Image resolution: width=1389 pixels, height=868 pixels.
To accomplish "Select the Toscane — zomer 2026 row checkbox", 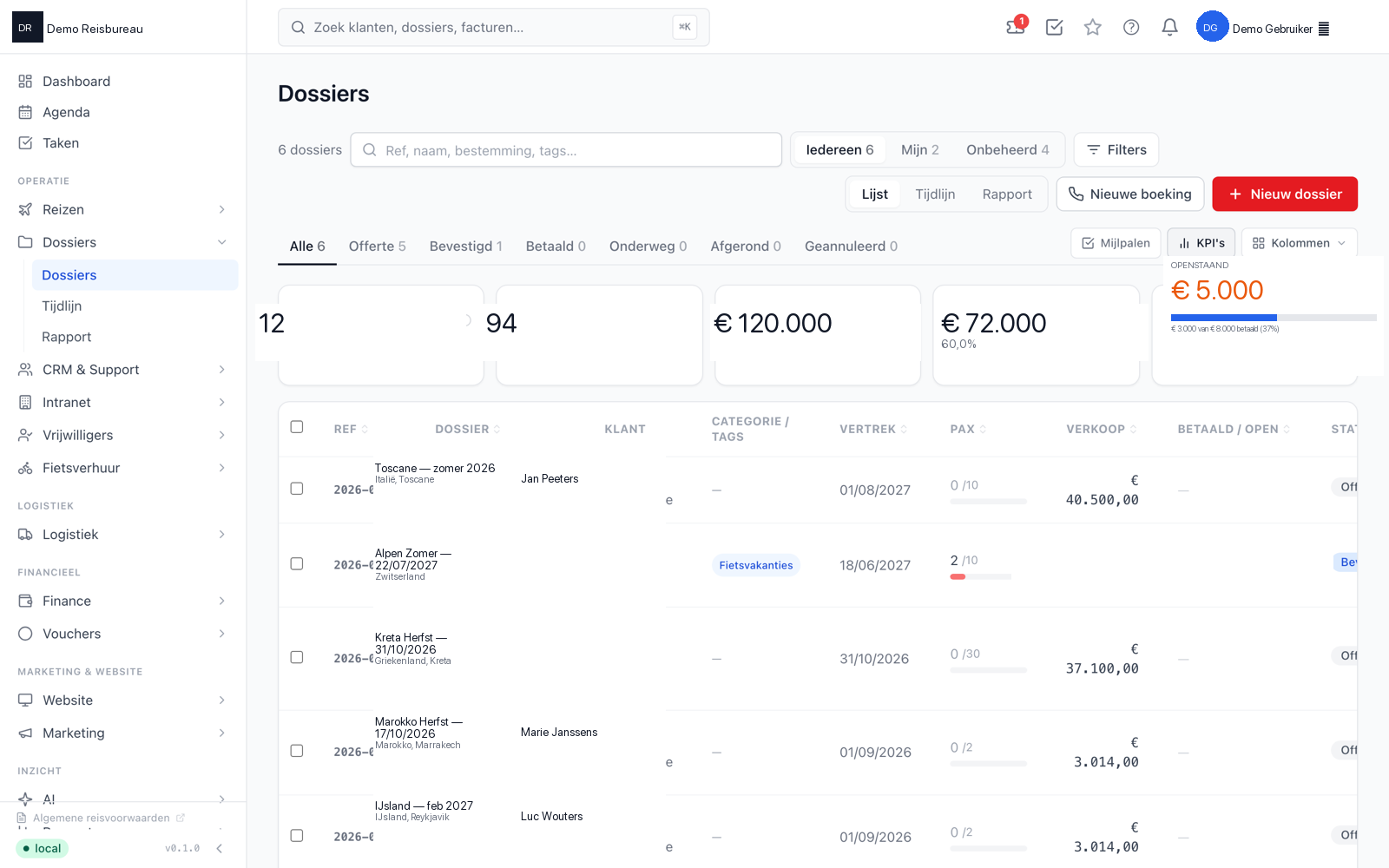I will point(297,489).
